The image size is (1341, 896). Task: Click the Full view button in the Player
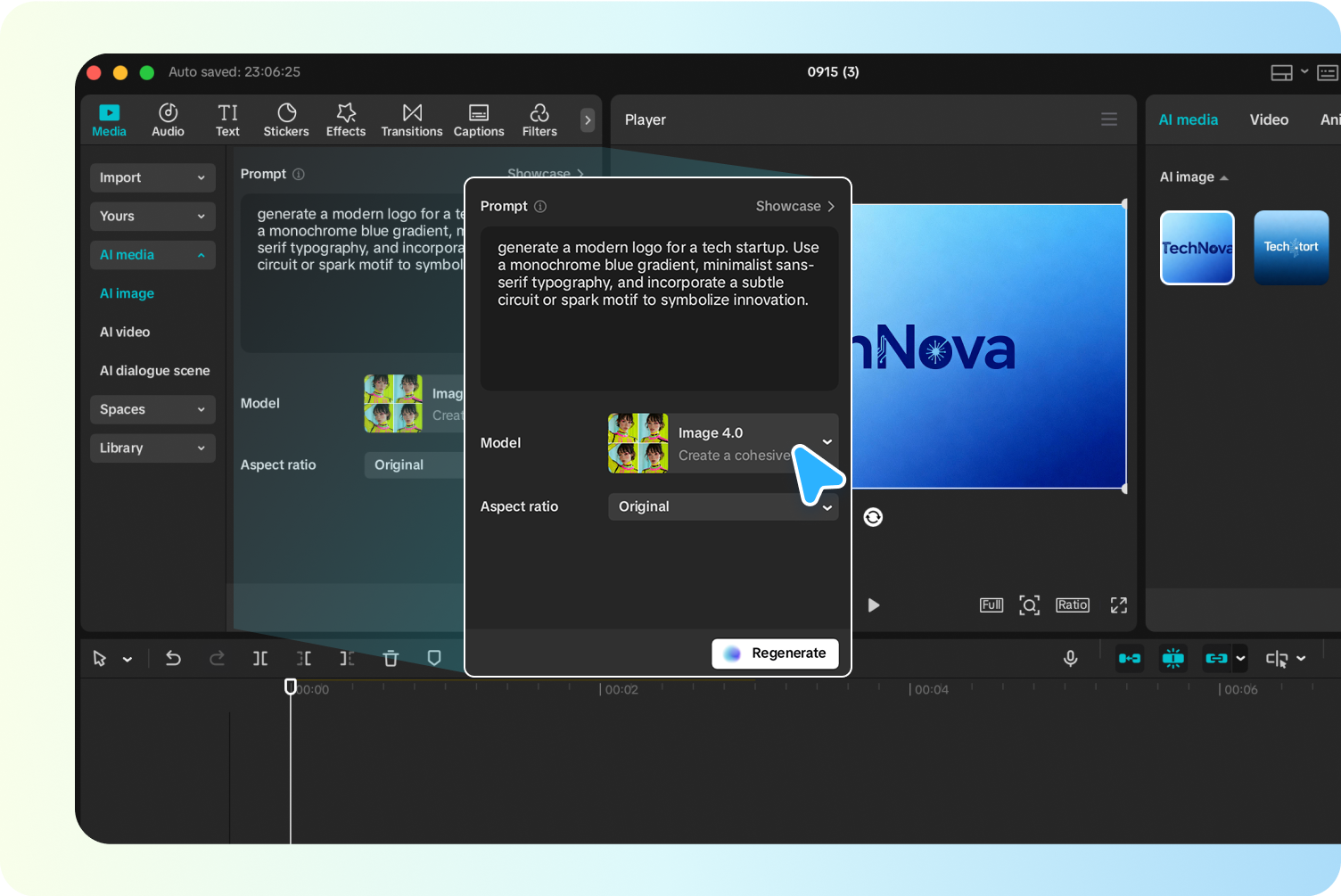click(991, 605)
